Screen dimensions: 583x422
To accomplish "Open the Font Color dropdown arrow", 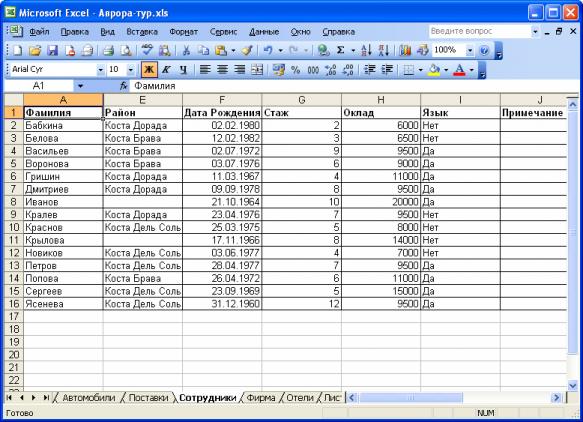I will [471, 70].
